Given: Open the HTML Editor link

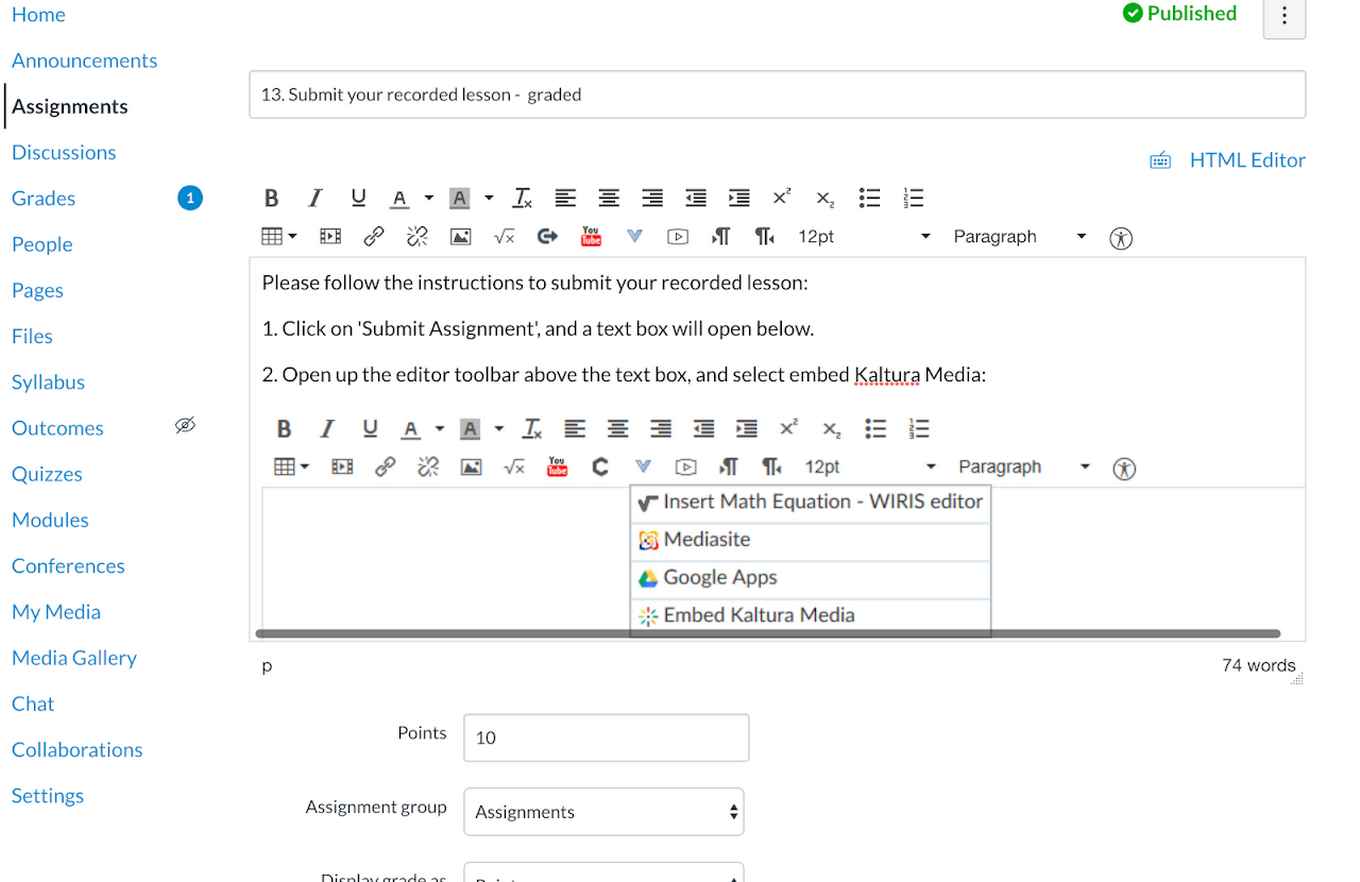Looking at the screenshot, I should [x=1247, y=159].
